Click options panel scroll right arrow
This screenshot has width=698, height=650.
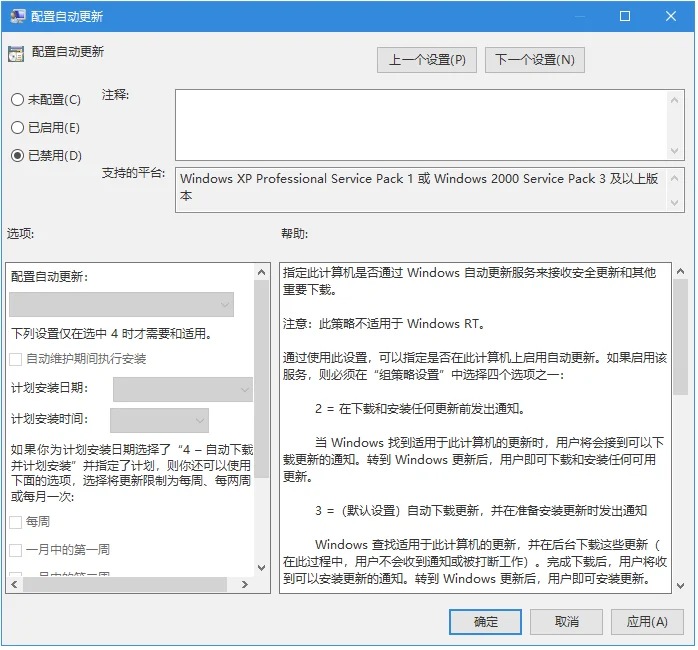pyautogui.click(x=244, y=585)
